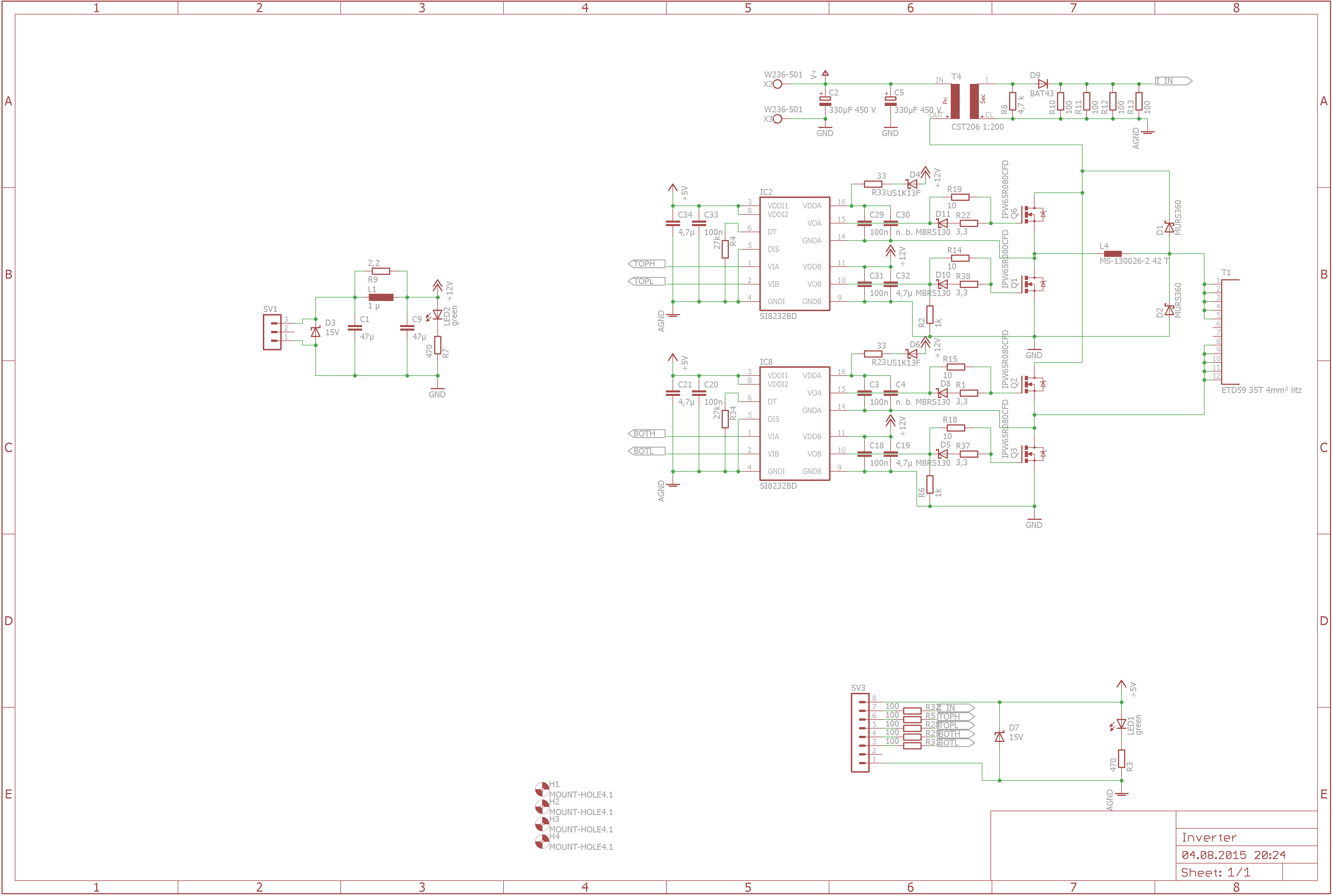Click the 'MS-130026-2 42 T' label
Viewport: 1332px width, 896px height.
pos(1134,261)
